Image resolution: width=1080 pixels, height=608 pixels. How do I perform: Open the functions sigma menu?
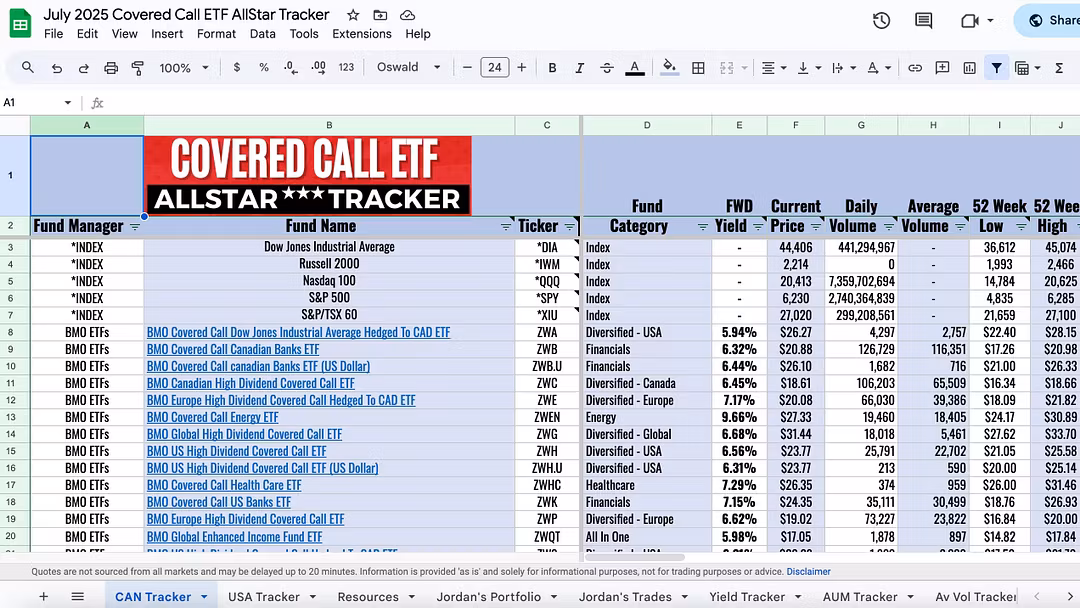1059,67
